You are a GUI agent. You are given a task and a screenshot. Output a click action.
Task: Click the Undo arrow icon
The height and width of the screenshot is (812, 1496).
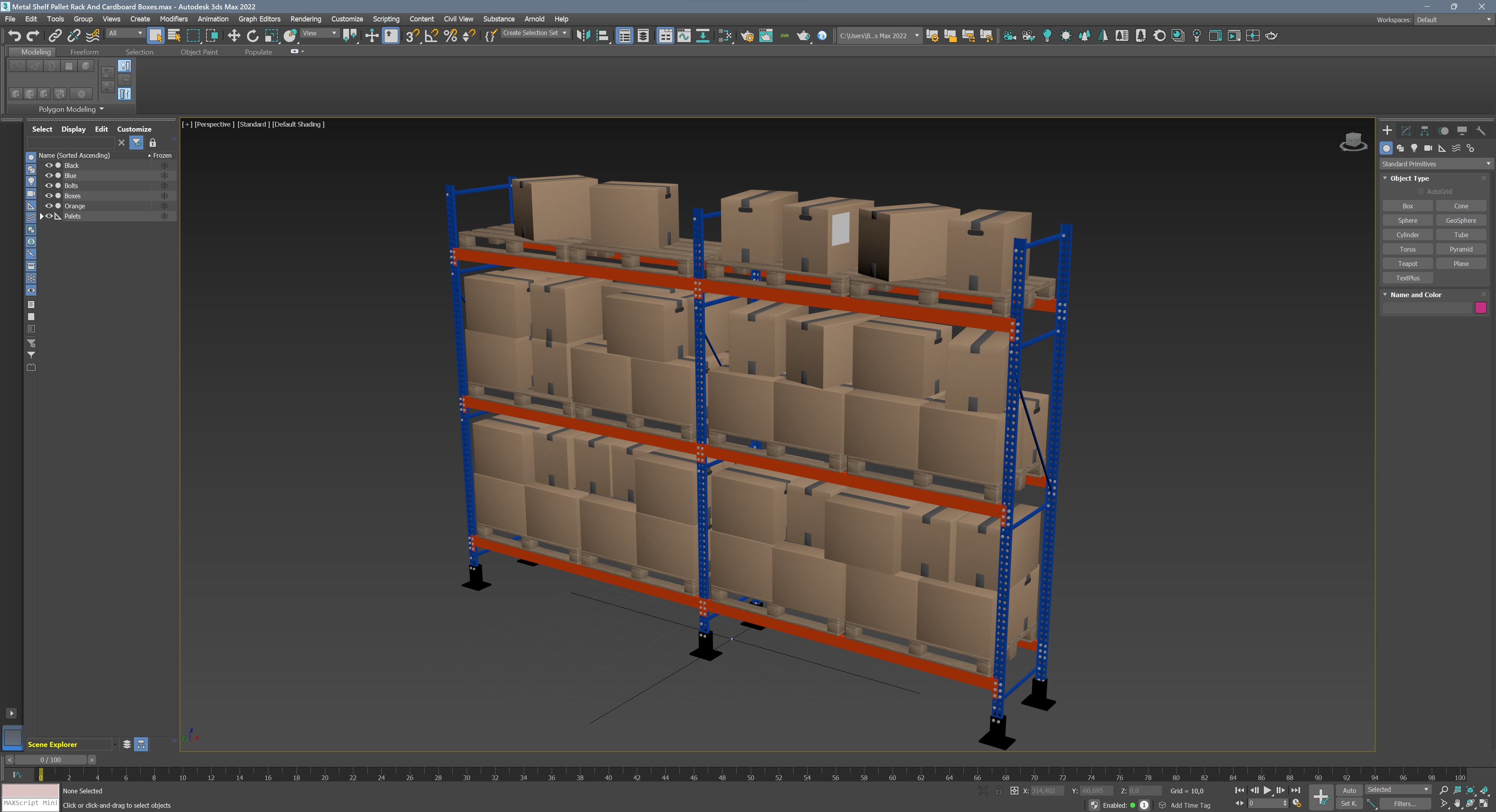pyautogui.click(x=14, y=36)
